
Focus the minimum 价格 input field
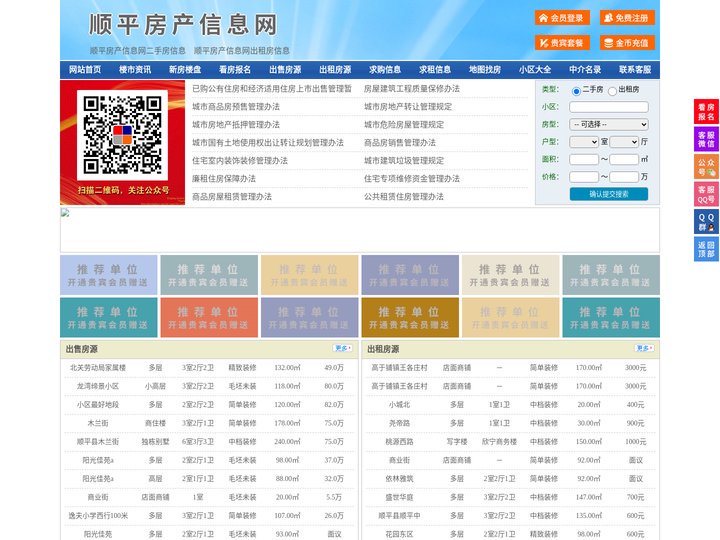584,177
